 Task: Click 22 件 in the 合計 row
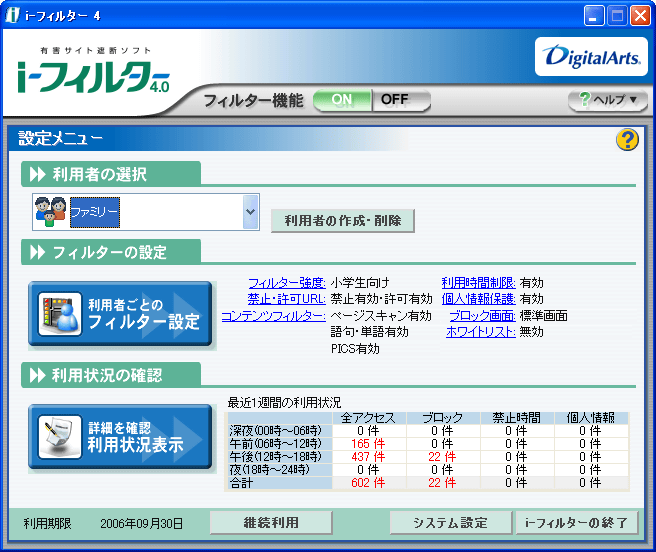click(x=442, y=483)
